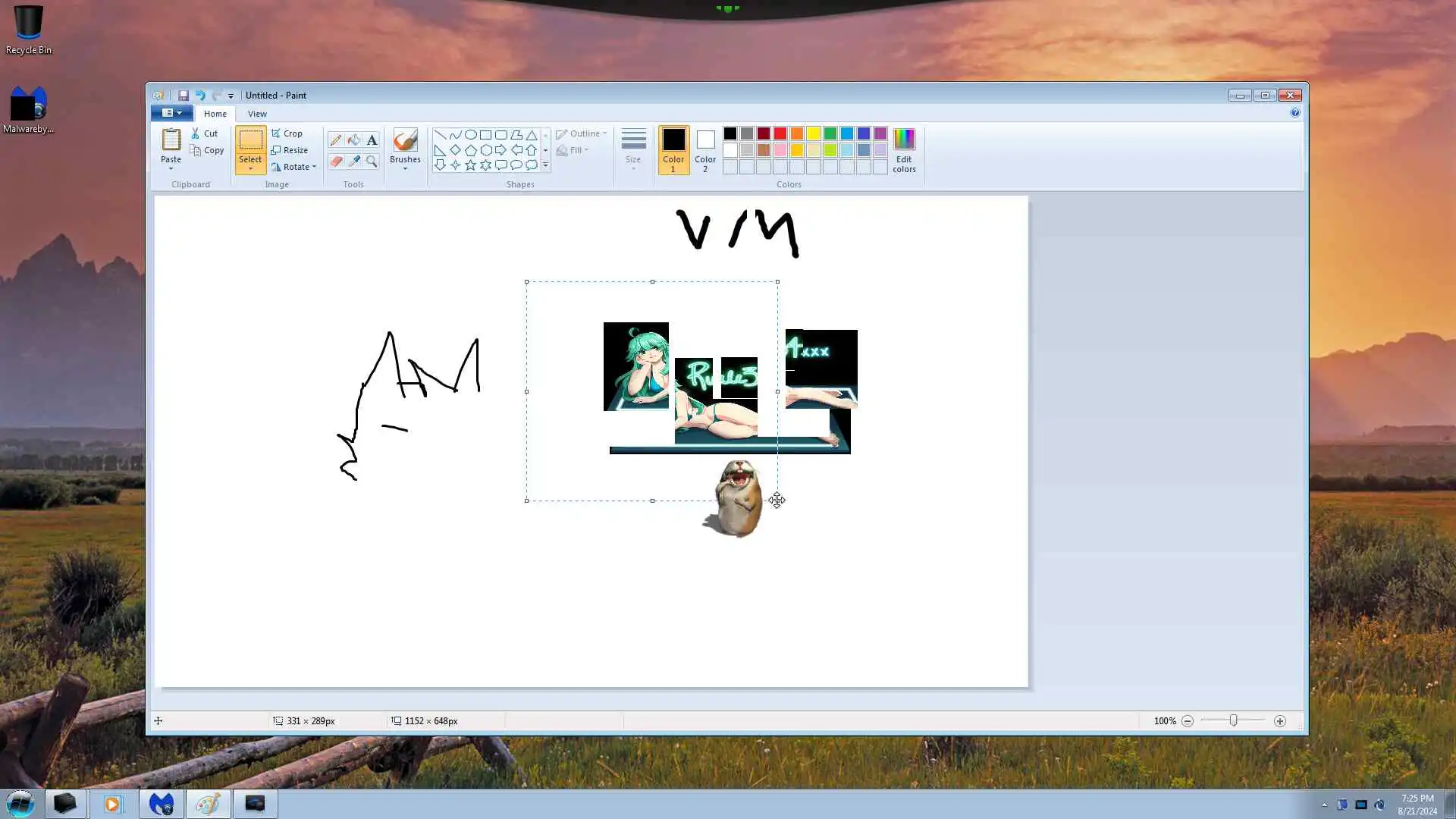The image size is (1456, 819).
Task: Pick the red color swatch
Action: click(780, 133)
